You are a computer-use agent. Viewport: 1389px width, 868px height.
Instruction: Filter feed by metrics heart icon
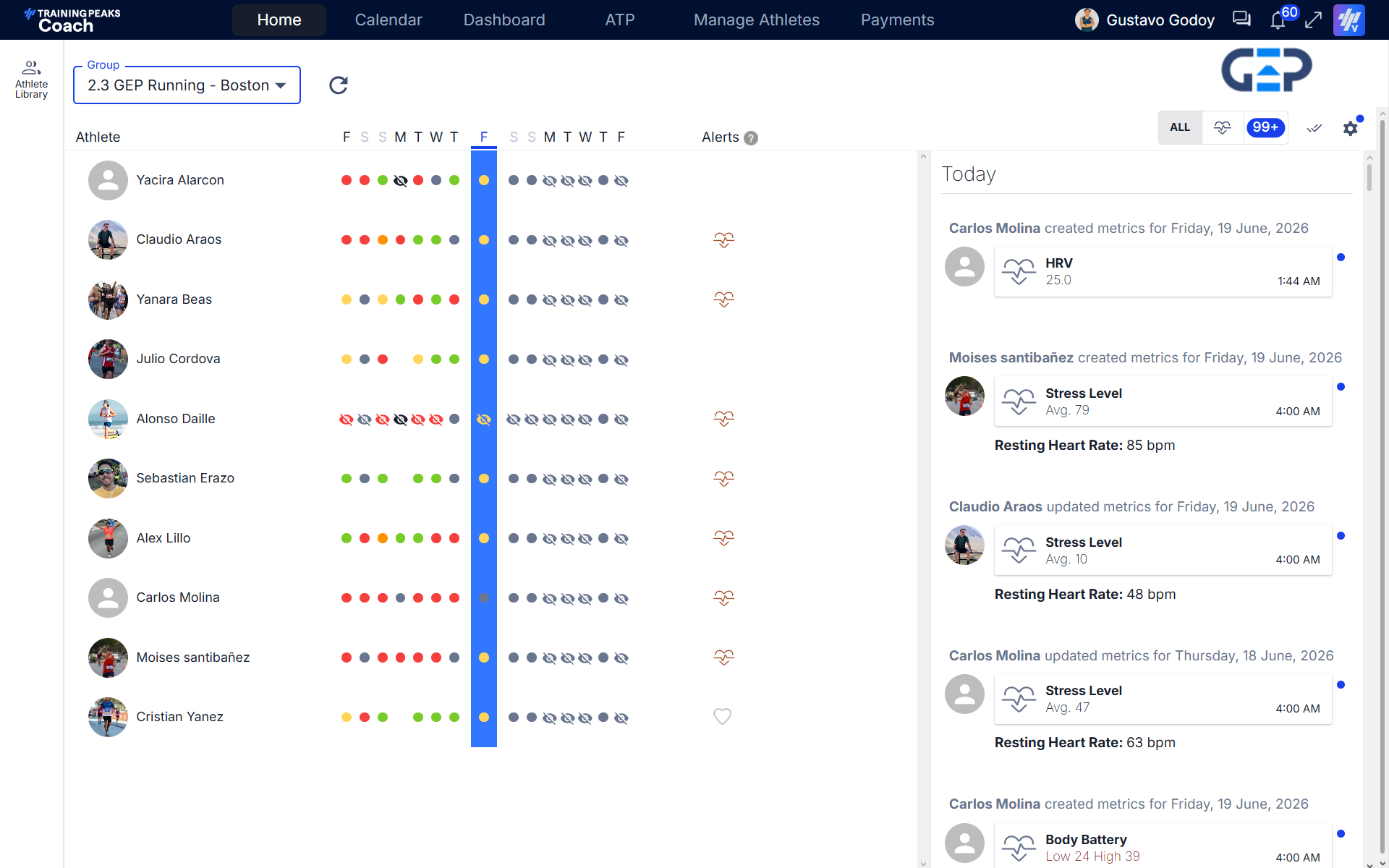point(1223,127)
